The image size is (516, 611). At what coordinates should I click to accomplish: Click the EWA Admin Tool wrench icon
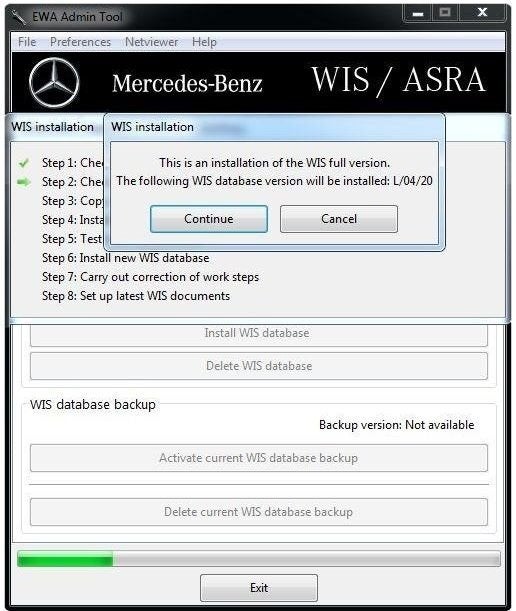pos(18,18)
